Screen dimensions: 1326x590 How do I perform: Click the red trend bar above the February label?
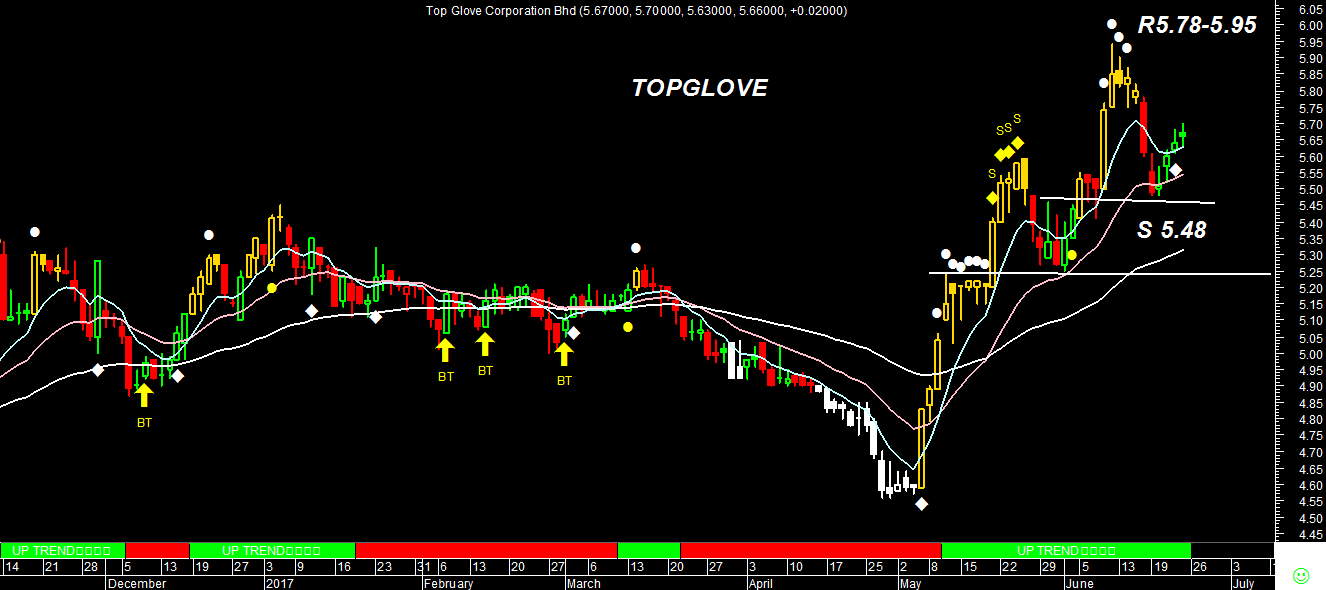(486, 550)
